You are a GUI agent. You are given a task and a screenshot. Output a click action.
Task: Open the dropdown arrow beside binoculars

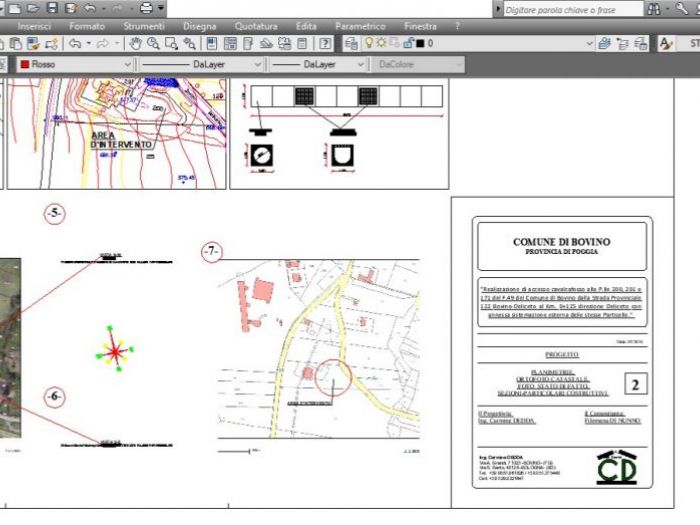(667, 9)
